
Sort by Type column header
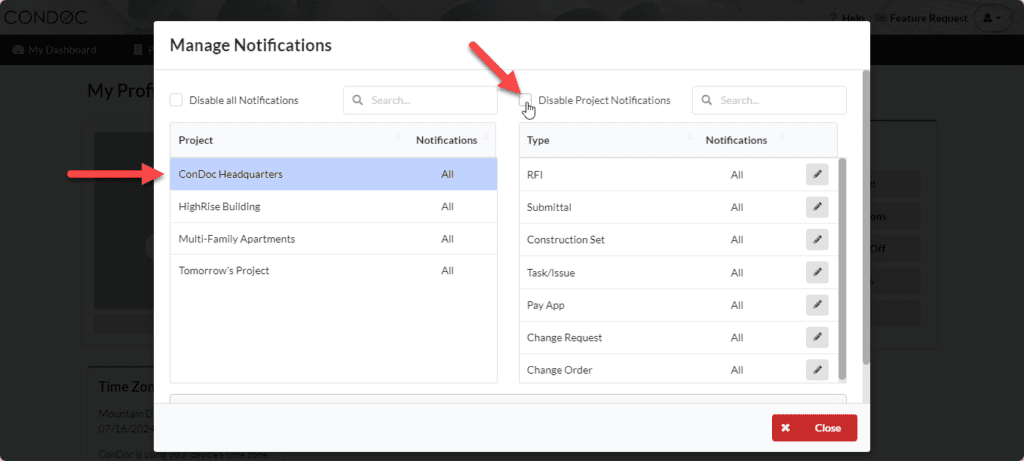click(538, 140)
